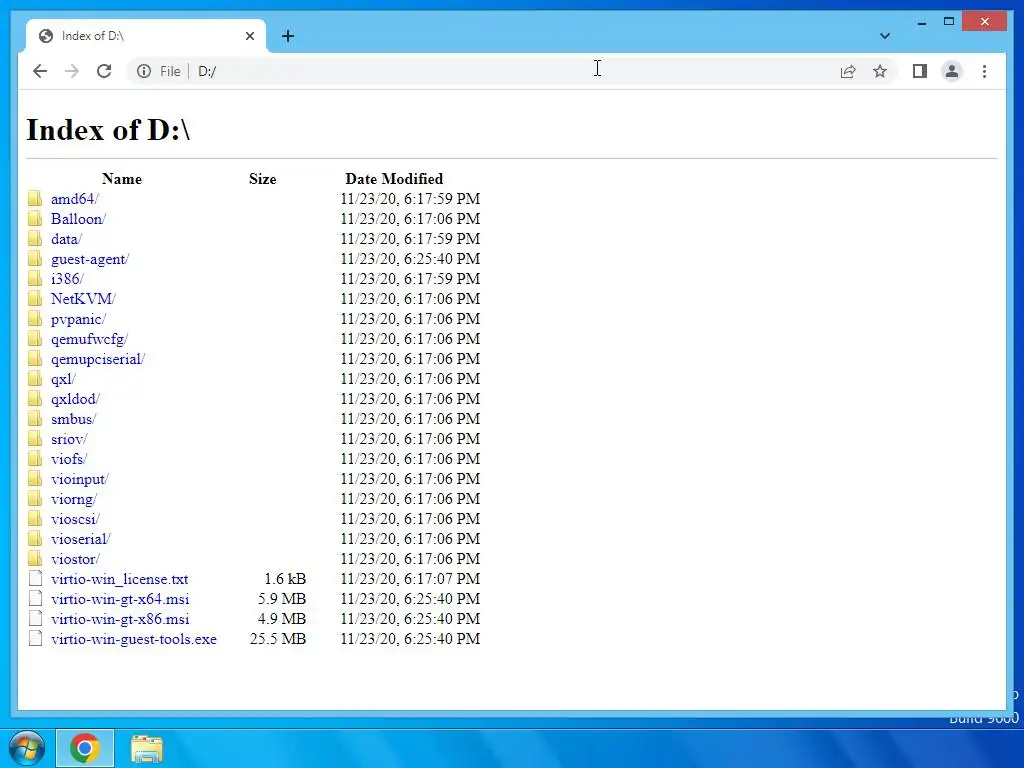Click file icon beside virtio-win_license.txt
Viewport: 1024px width, 768px height.
pos(36,579)
